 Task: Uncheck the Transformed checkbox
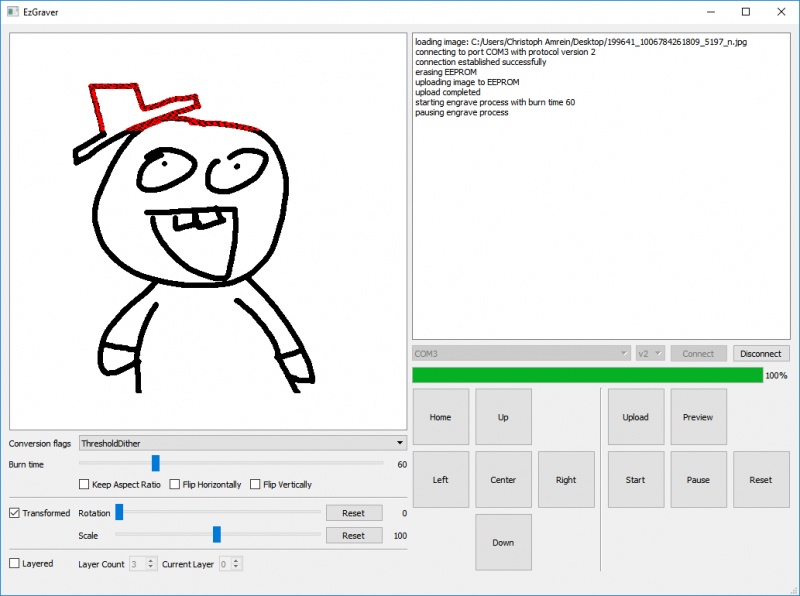[14, 513]
